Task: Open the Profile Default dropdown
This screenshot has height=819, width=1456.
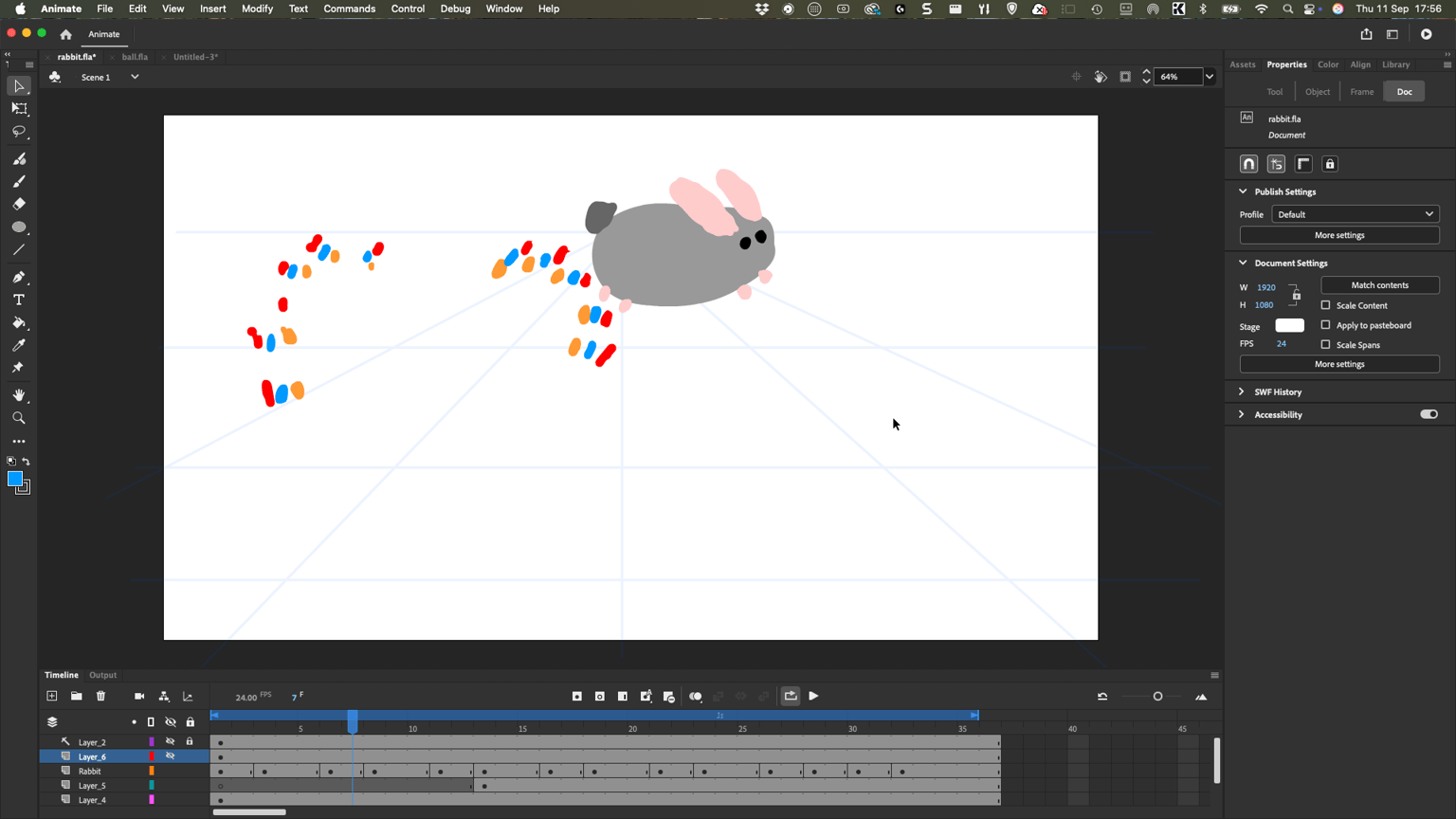Action: (x=1355, y=214)
